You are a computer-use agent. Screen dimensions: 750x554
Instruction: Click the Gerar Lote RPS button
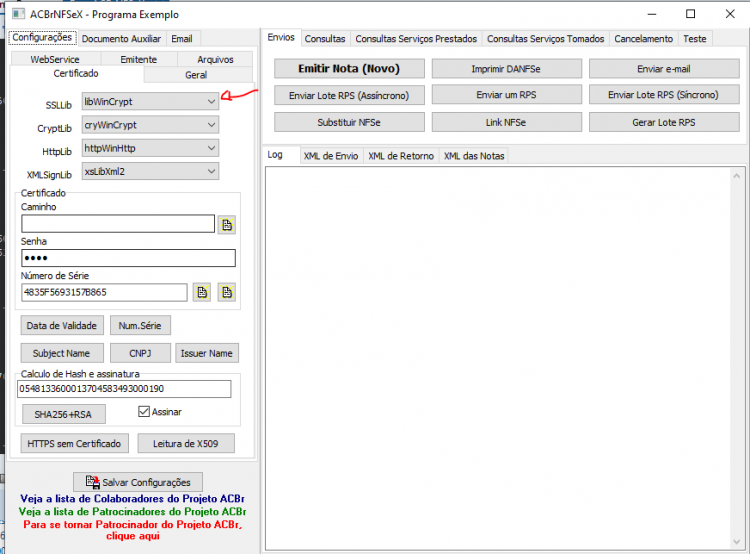664,122
